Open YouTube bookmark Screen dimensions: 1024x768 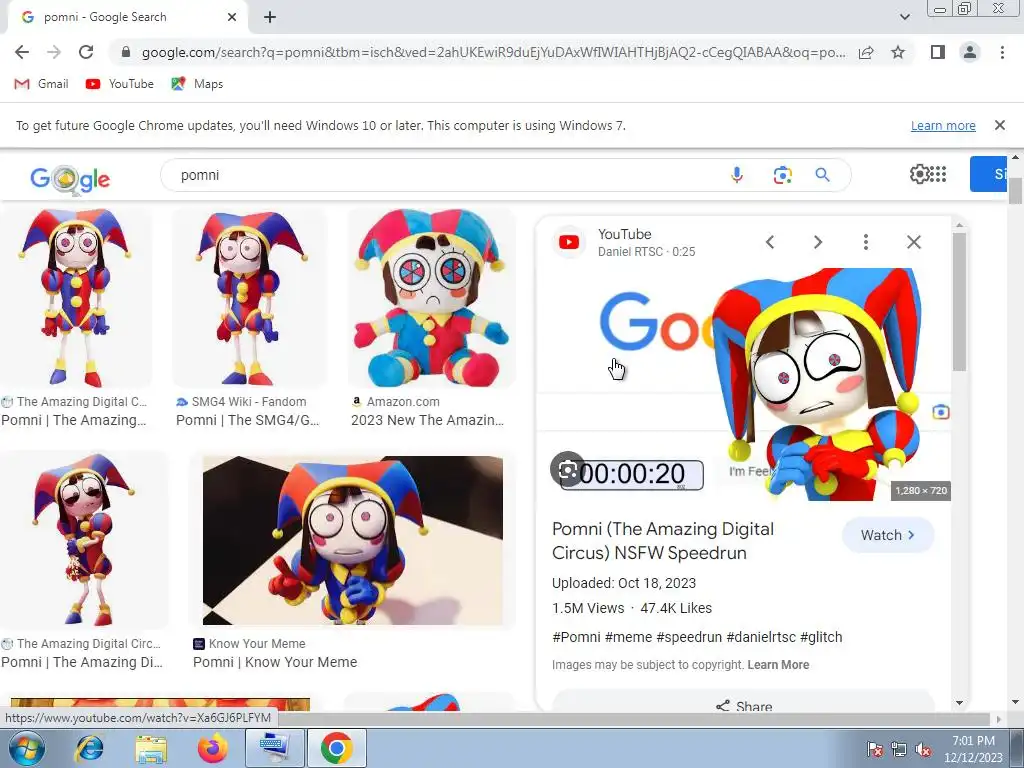[x=120, y=84]
